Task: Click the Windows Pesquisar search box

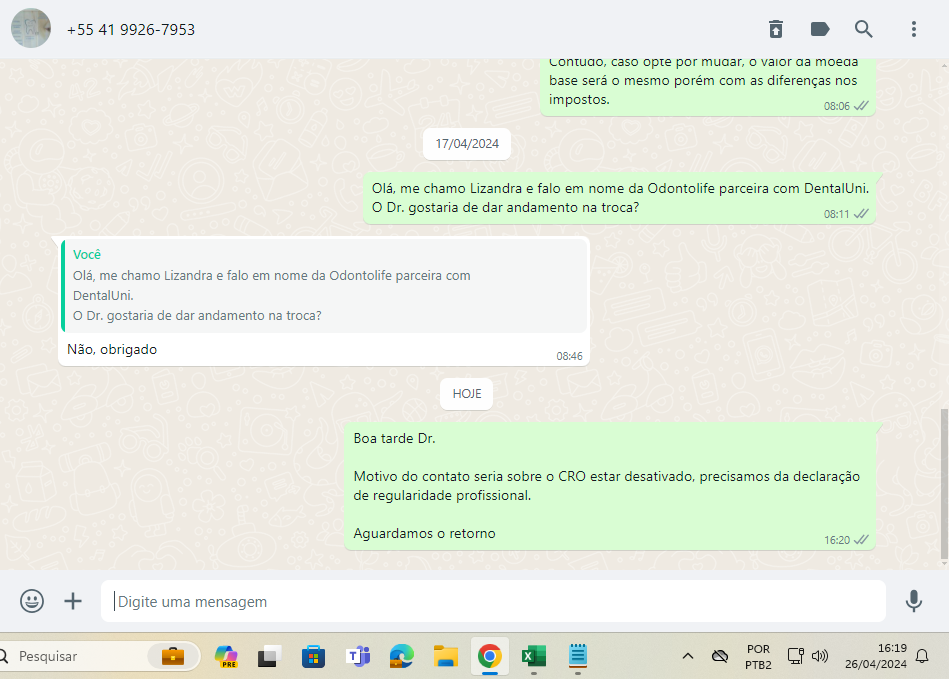Action: pos(100,656)
